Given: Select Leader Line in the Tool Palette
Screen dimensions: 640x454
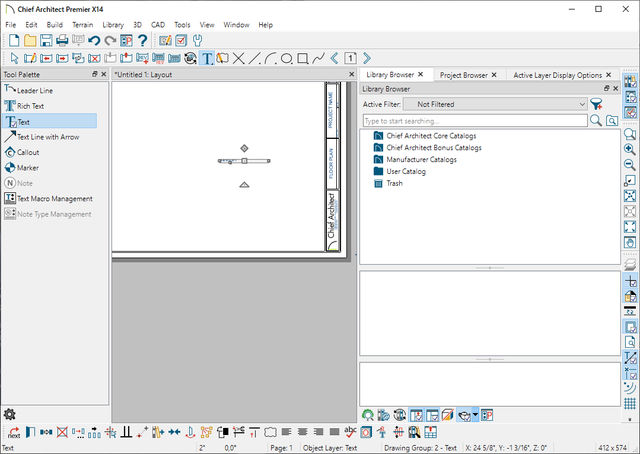Looking at the screenshot, I should click(34, 90).
